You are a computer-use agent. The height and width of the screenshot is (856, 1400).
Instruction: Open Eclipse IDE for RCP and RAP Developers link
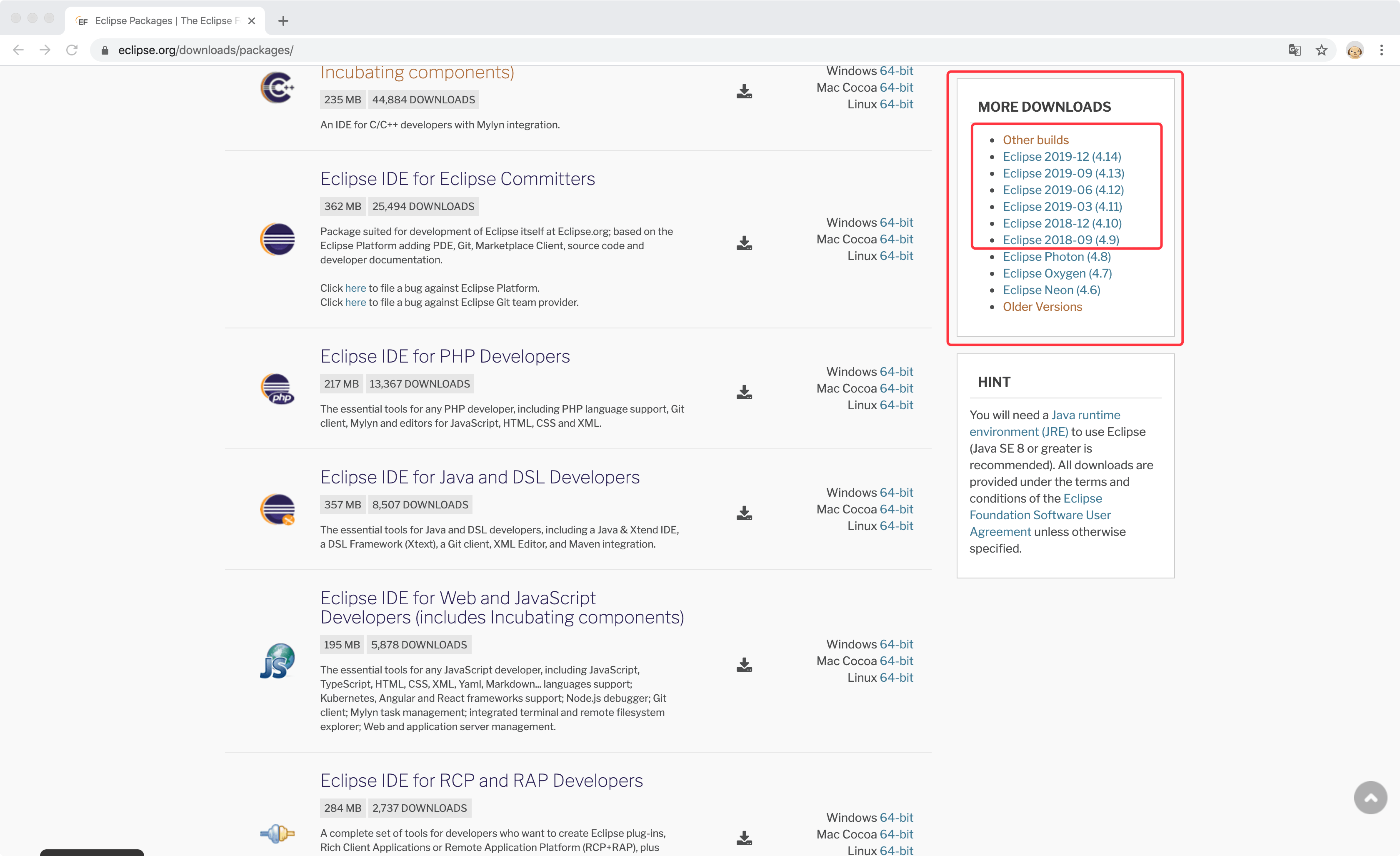tap(481, 781)
